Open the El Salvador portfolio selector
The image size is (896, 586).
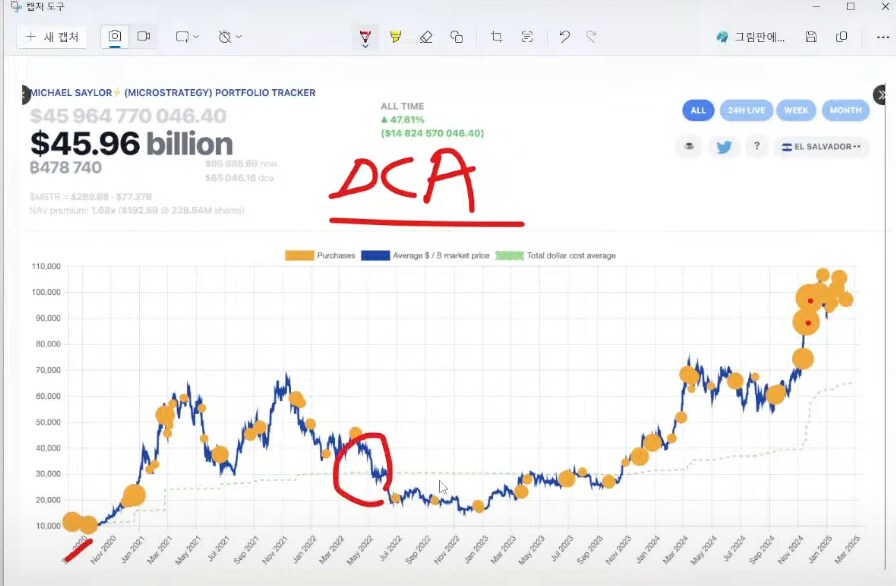coord(823,147)
